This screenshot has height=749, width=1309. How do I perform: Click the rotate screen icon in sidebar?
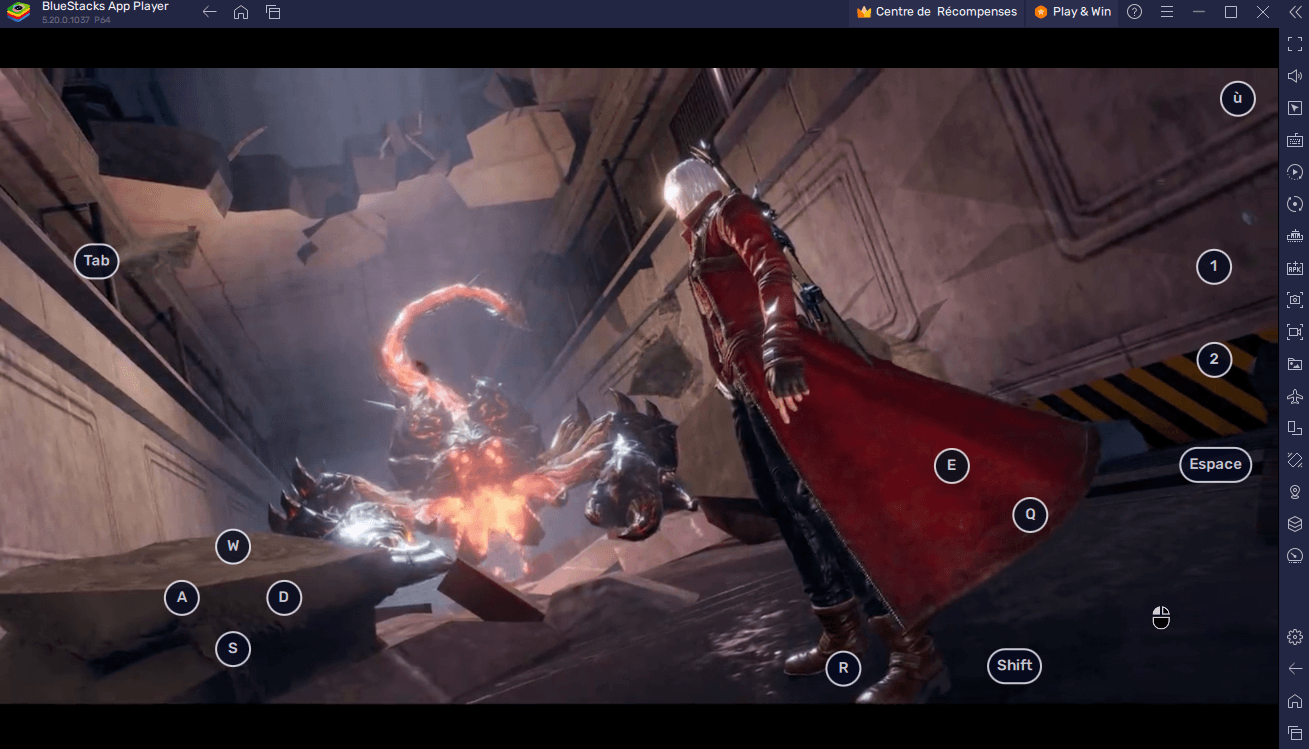[1295, 428]
